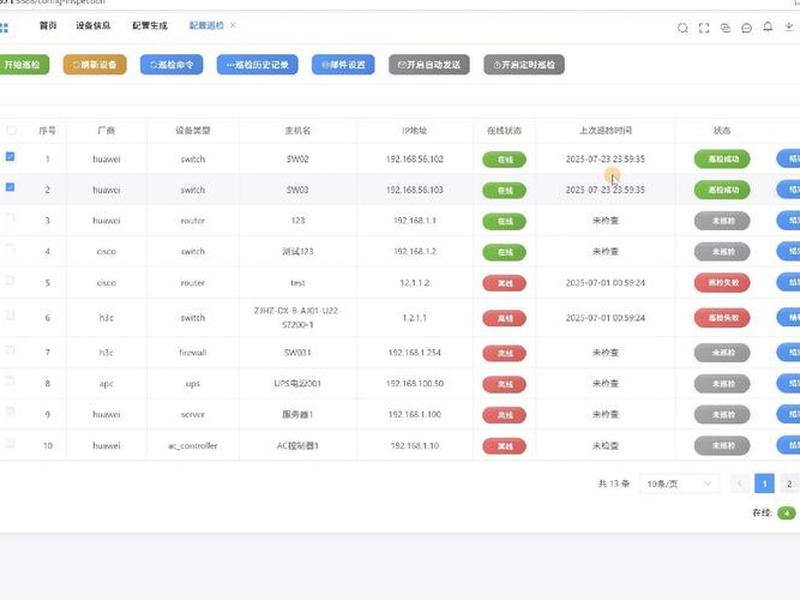
Task: Click the previous page arrow in pagination
Action: click(740, 484)
